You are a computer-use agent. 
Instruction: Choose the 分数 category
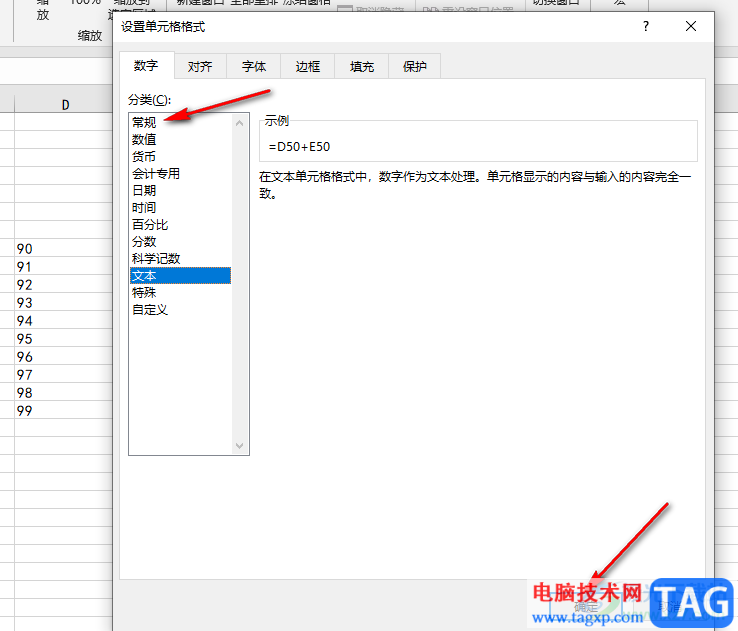pos(181,241)
